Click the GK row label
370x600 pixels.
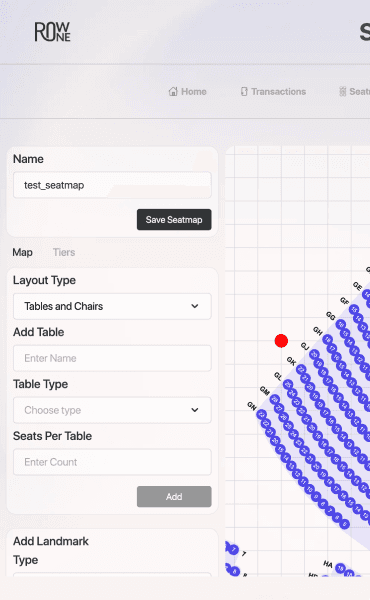(x=292, y=361)
